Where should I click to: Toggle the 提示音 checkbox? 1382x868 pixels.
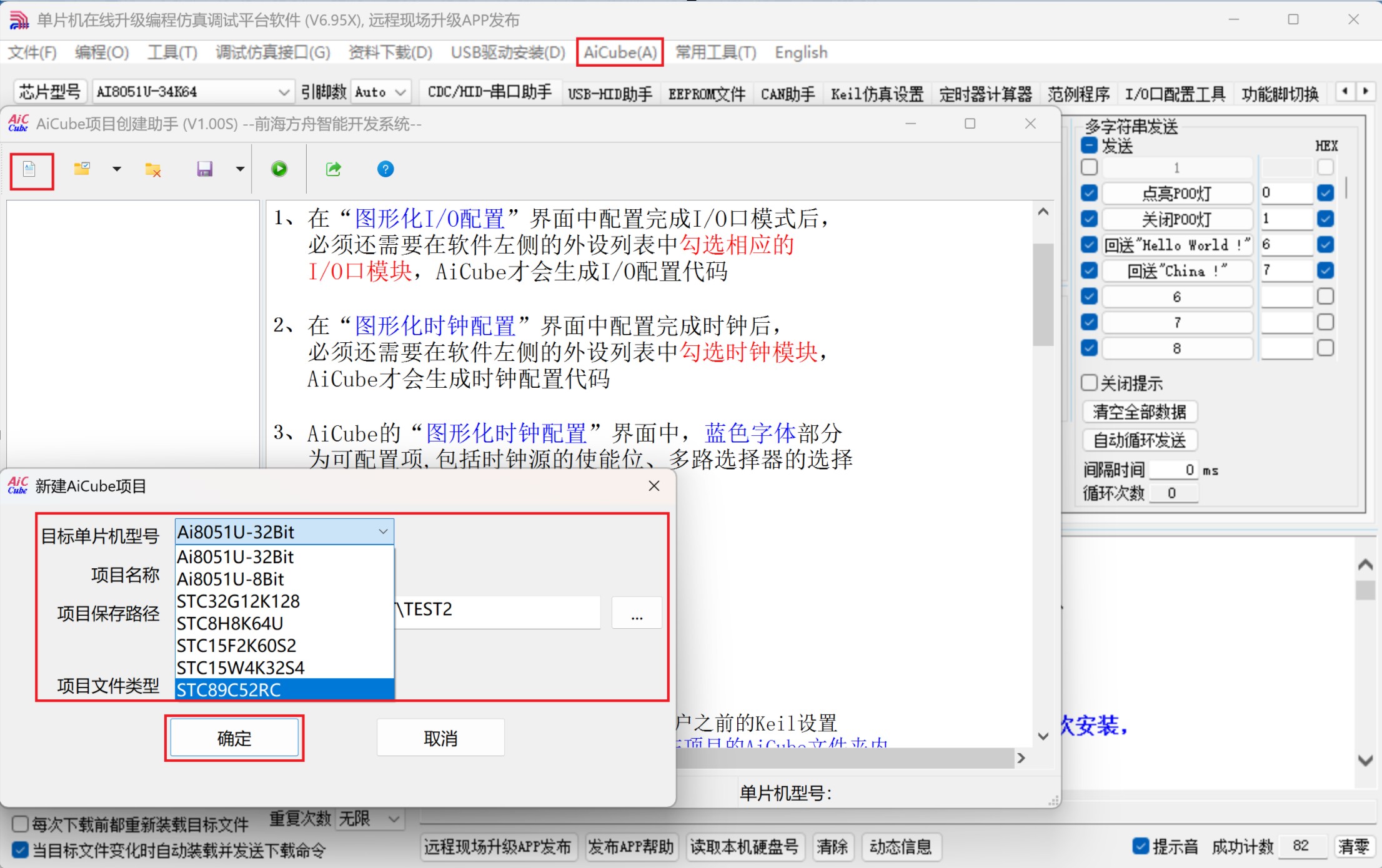[x=1141, y=846]
